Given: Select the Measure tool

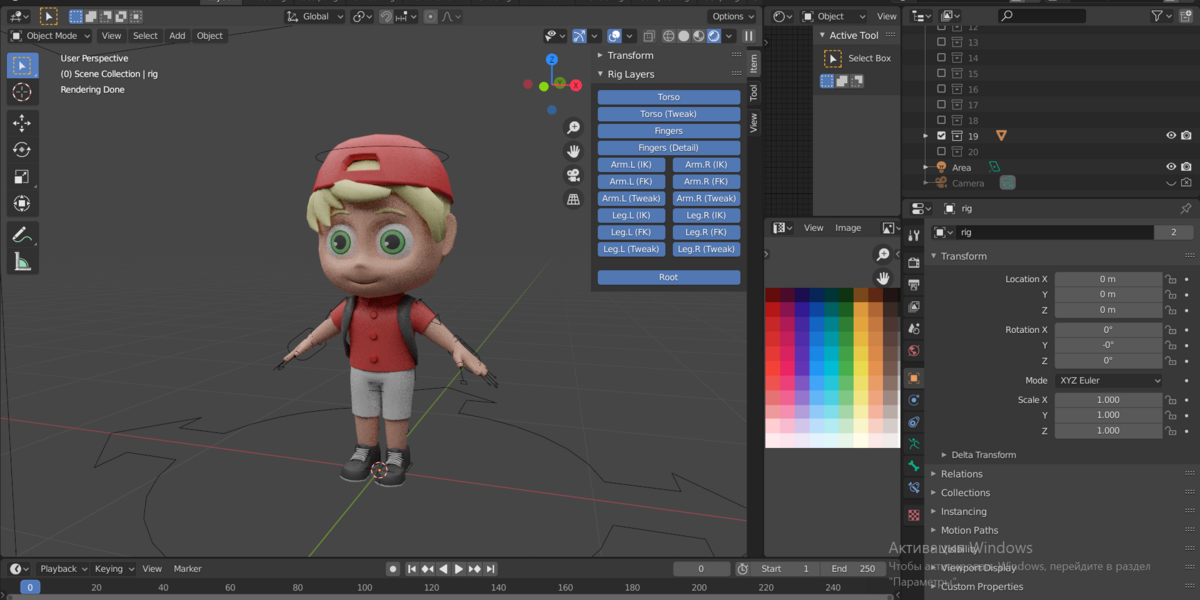Looking at the screenshot, I should click(22, 262).
